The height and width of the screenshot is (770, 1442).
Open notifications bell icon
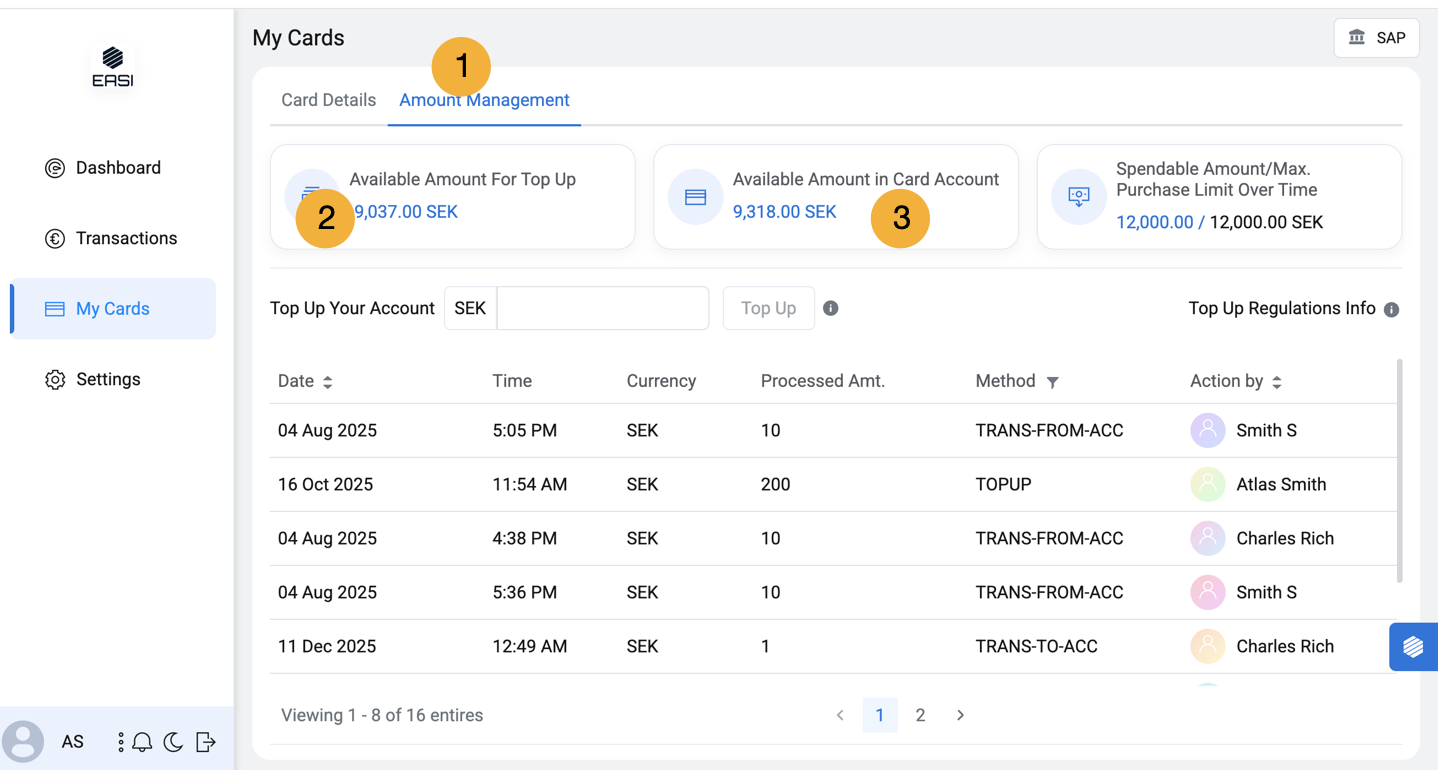(142, 742)
